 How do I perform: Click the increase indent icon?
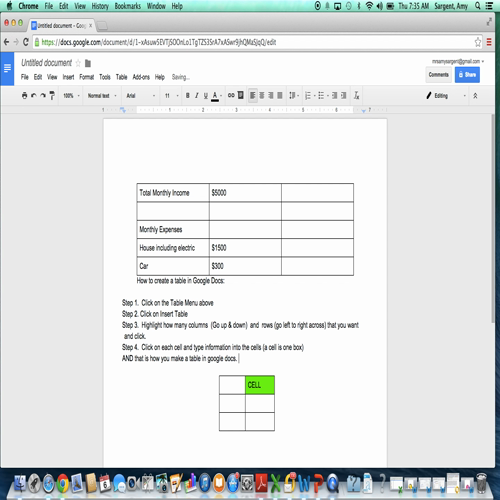pyautogui.click(x=343, y=96)
